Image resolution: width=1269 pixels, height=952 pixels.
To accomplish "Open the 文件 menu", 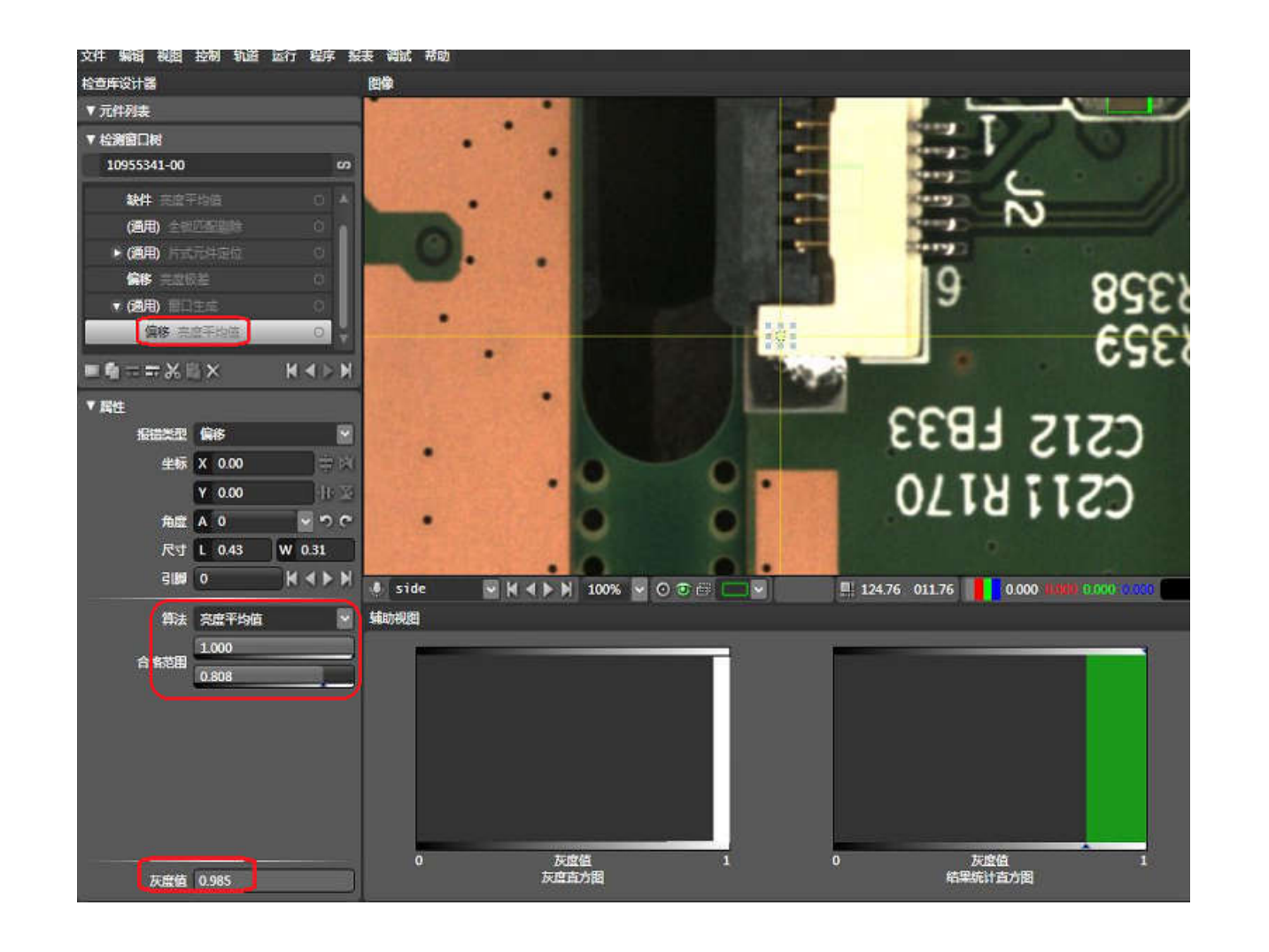I will click(93, 56).
